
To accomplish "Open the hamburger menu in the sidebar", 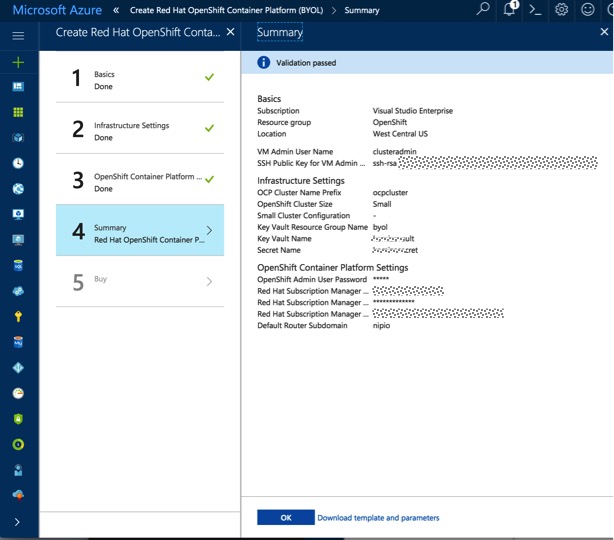I will pos(18,36).
